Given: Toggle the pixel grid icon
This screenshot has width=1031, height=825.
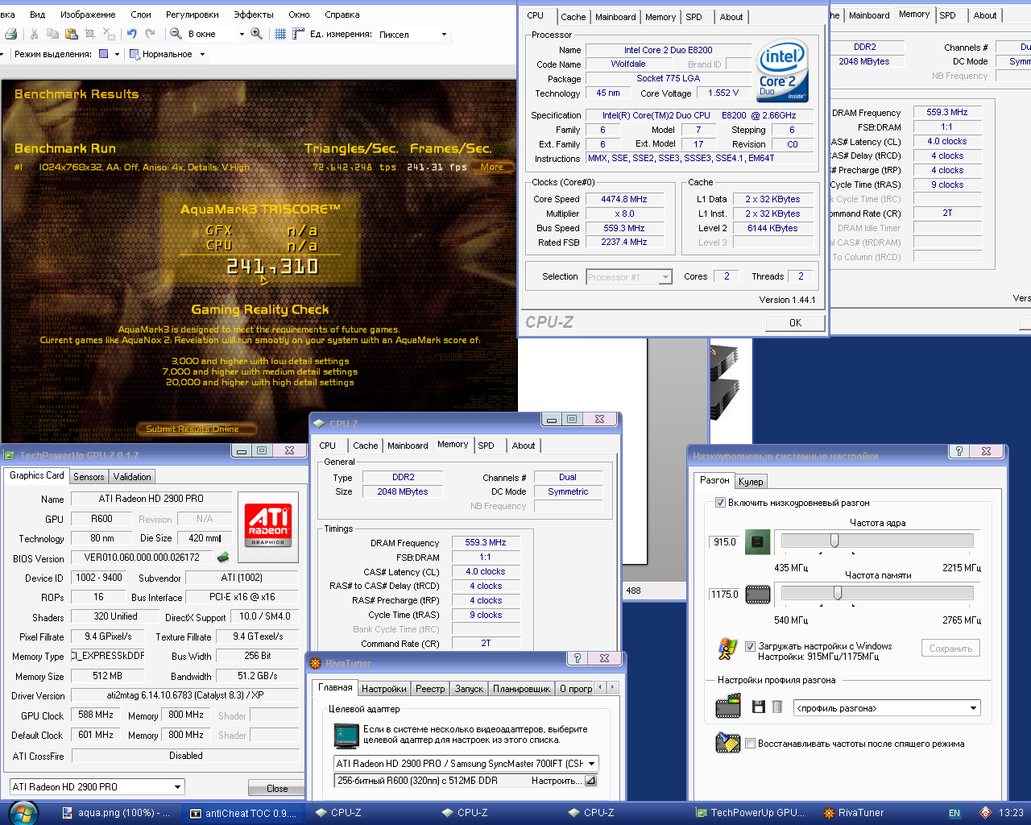Looking at the screenshot, I should click(280, 34).
